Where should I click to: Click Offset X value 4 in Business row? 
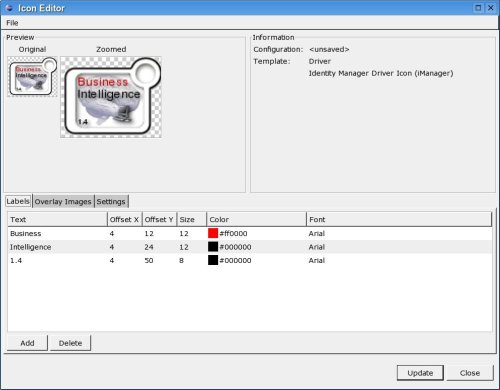pyautogui.click(x=112, y=234)
